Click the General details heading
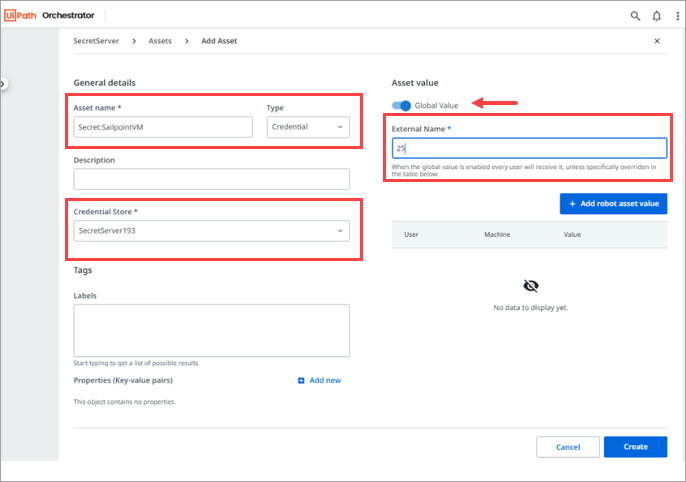 coord(105,83)
